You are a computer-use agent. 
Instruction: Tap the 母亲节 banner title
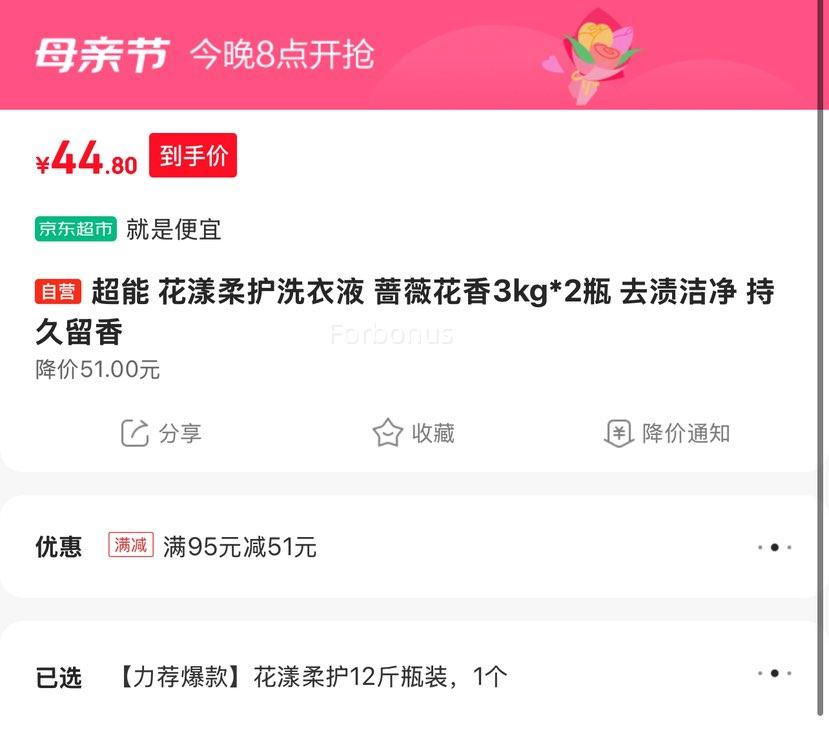coord(102,55)
